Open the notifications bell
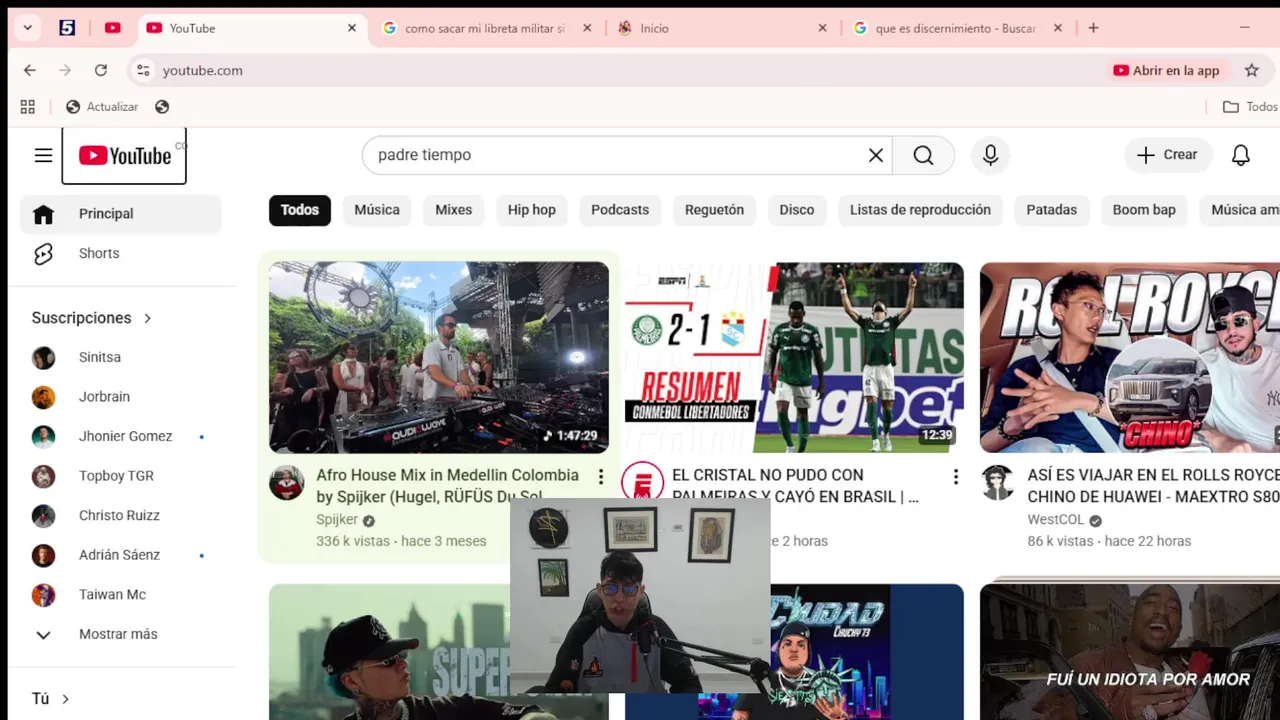The image size is (1280, 720). pos(1241,155)
